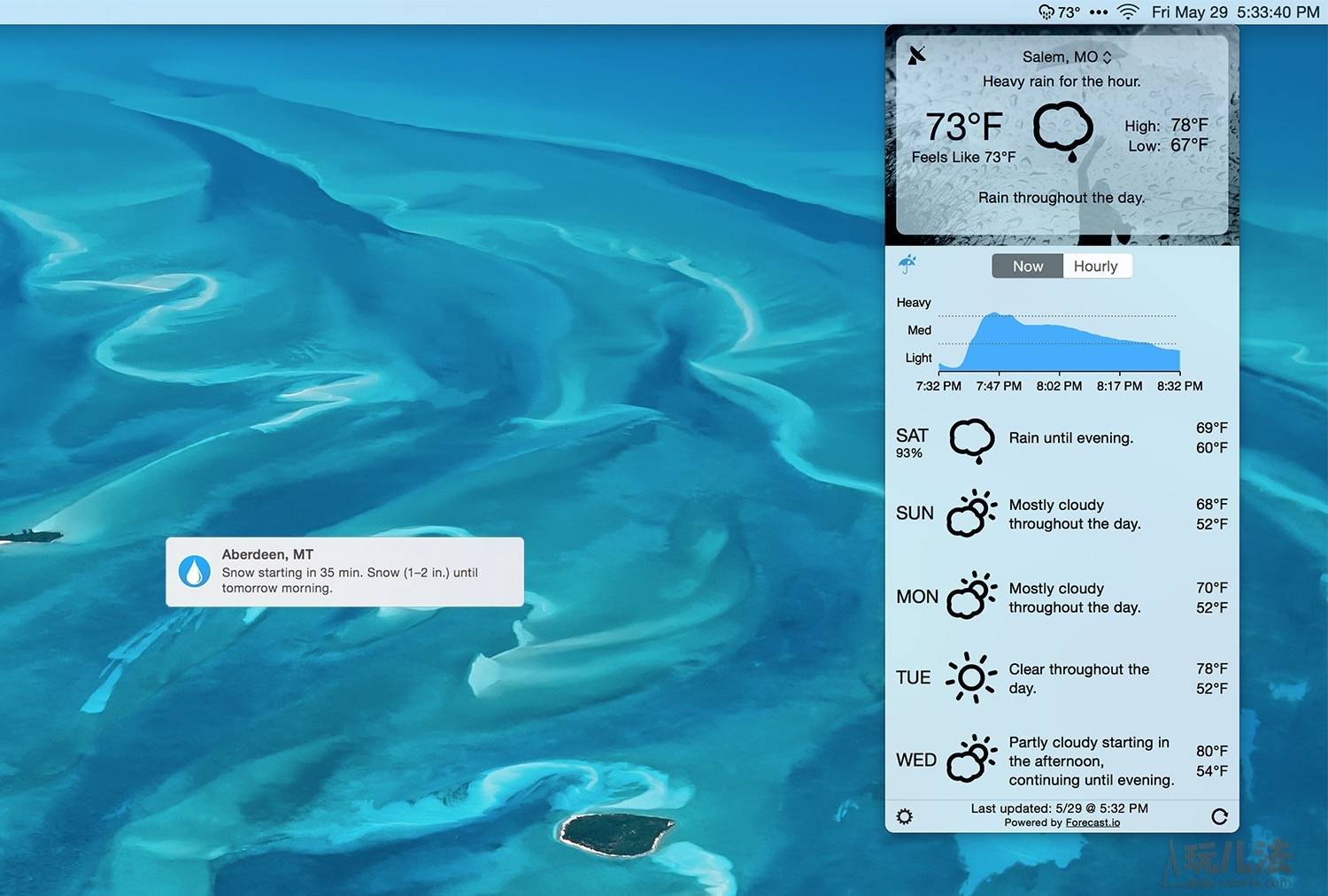1328x896 pixels.
Task: Click the TUE 78°F high temperature
Action: (1212, 668)
